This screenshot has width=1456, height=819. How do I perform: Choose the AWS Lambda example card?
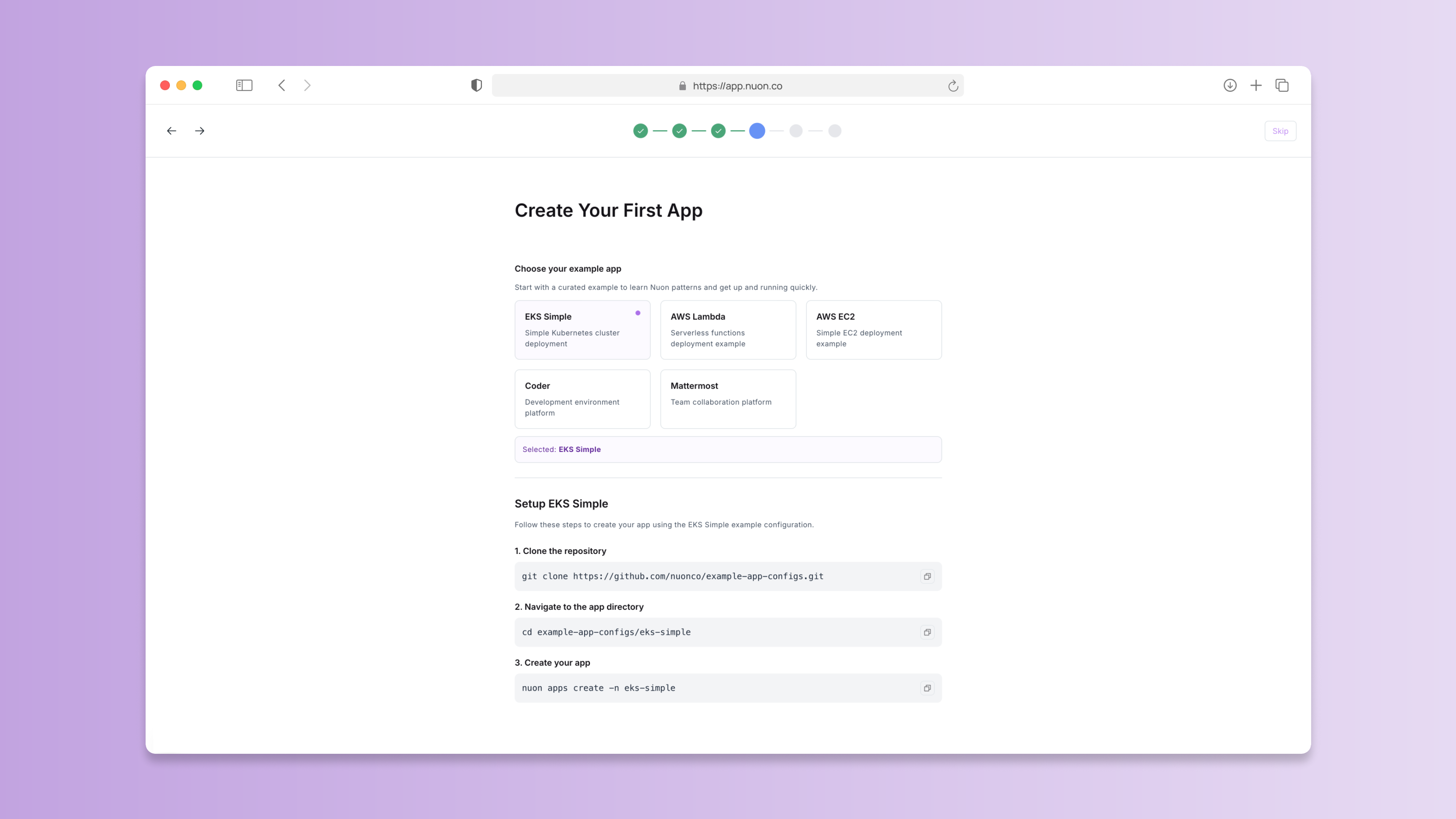tap(728, 330)
